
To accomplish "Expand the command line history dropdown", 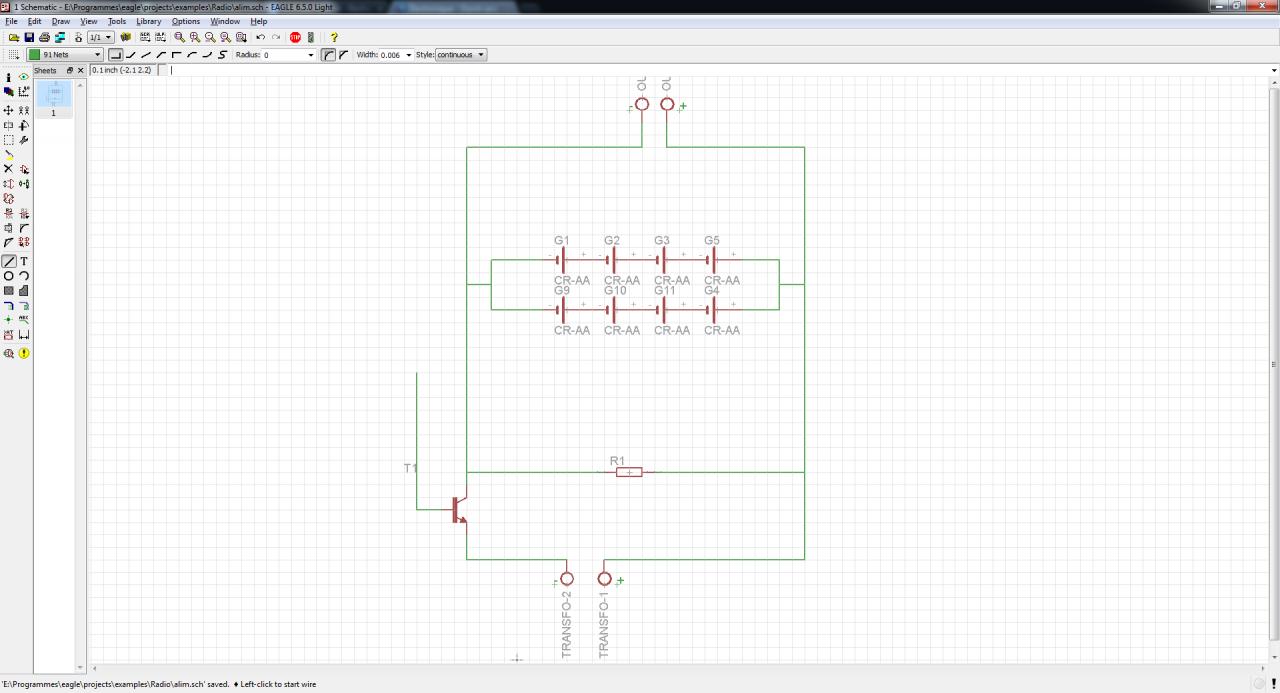I will pos(1274,70).
